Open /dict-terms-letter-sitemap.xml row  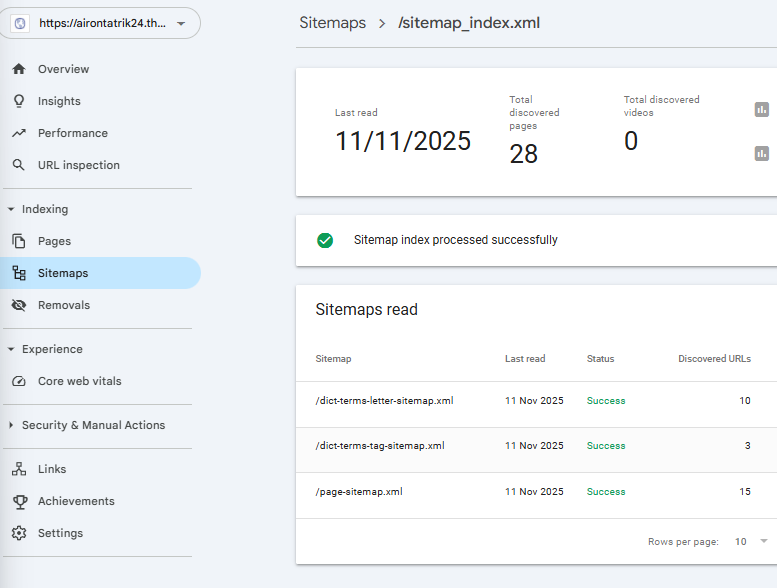(384, 401)
